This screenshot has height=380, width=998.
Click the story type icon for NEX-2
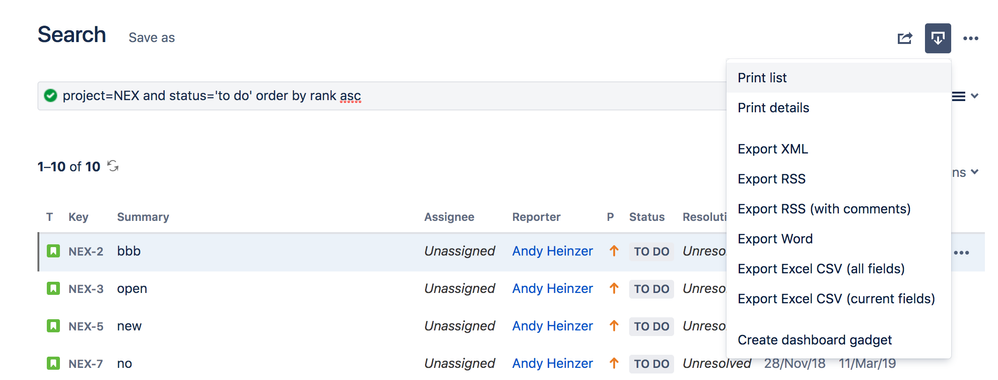point(53,251)
